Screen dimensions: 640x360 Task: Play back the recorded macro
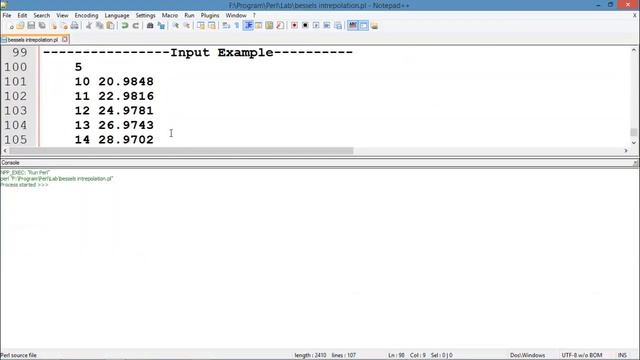[x=316, y=26]
